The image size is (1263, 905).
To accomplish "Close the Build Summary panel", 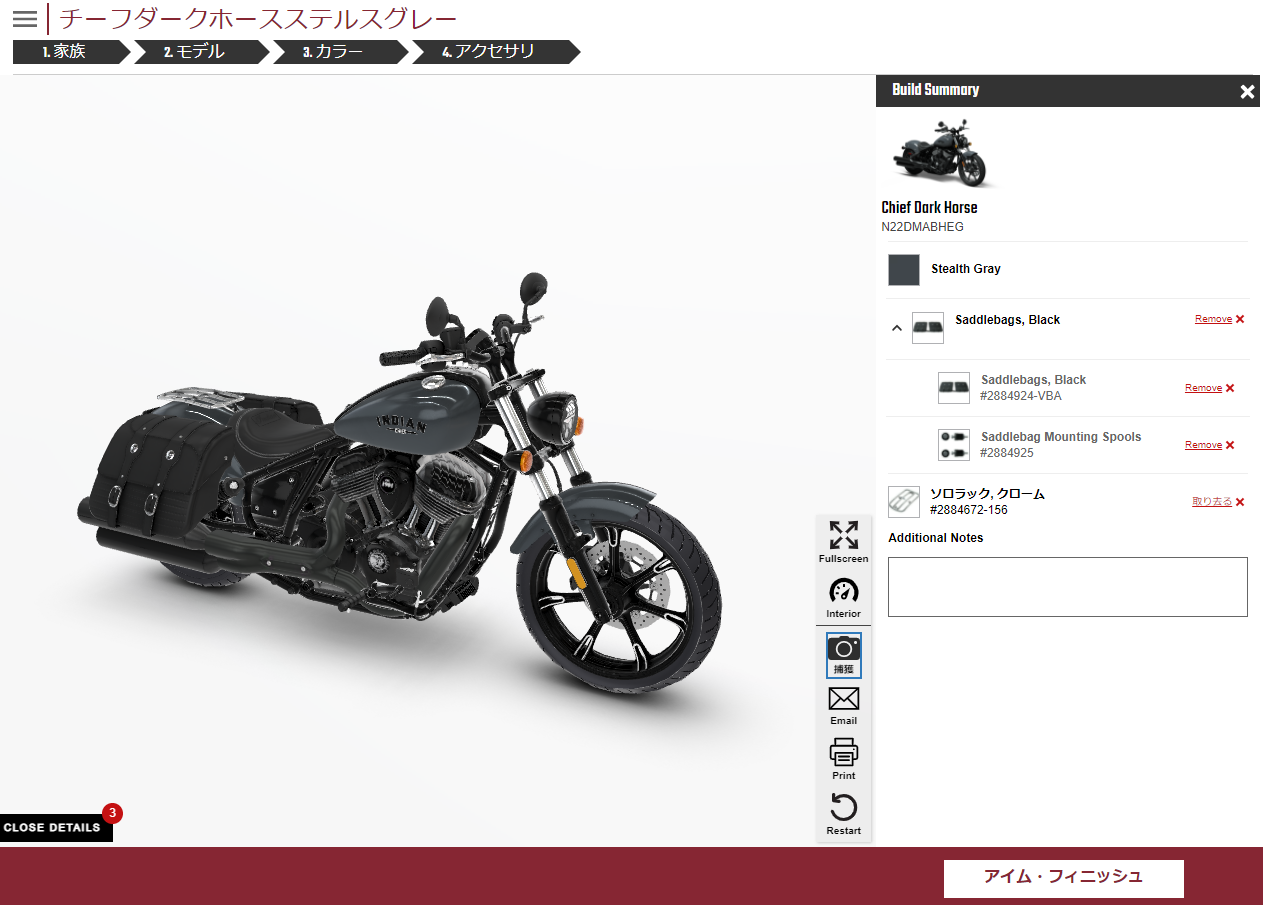I will (x=1247, y=91).
